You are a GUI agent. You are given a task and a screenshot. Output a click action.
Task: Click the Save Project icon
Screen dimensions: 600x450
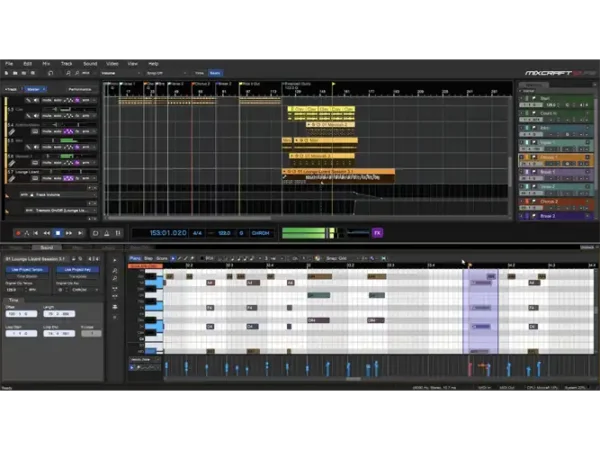tap(24, 73)
